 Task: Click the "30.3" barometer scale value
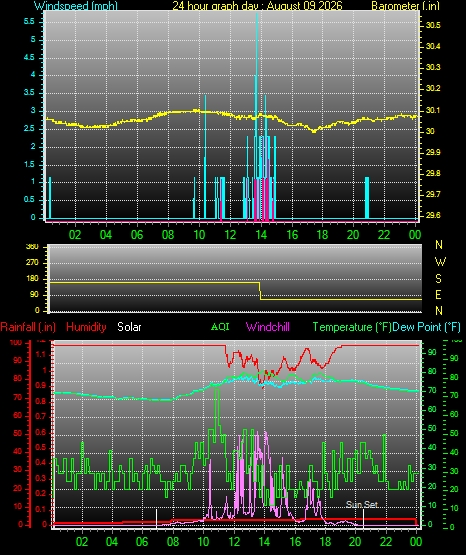433,67
